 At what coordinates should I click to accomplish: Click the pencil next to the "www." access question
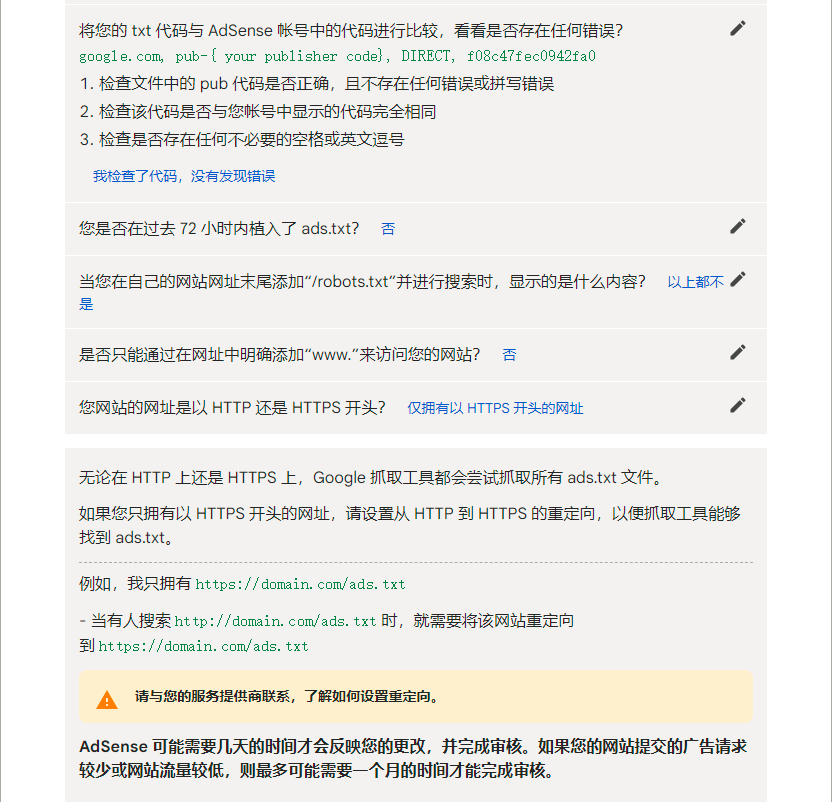point(737,352)
